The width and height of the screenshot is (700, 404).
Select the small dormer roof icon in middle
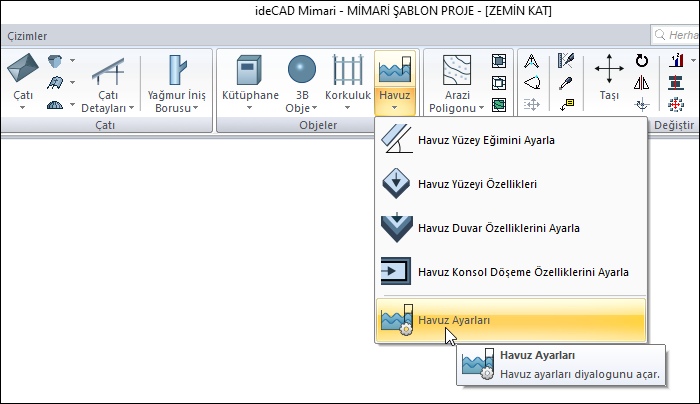(55, 83)
